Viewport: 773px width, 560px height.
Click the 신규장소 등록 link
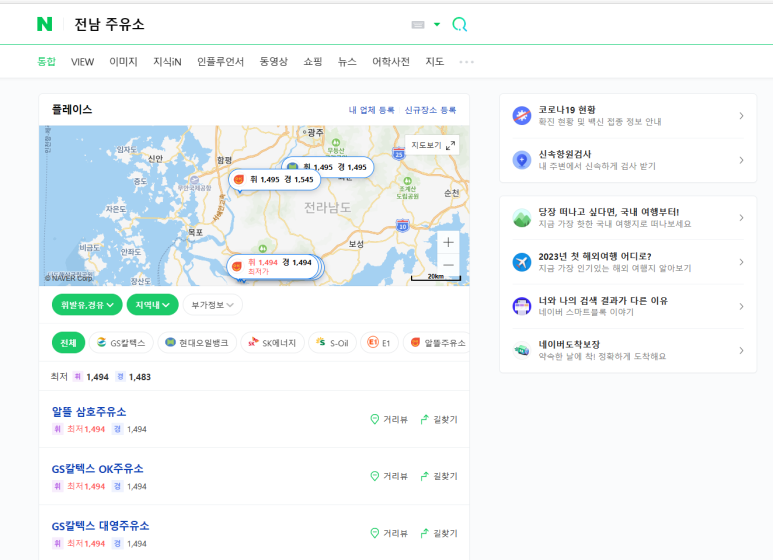430,110
